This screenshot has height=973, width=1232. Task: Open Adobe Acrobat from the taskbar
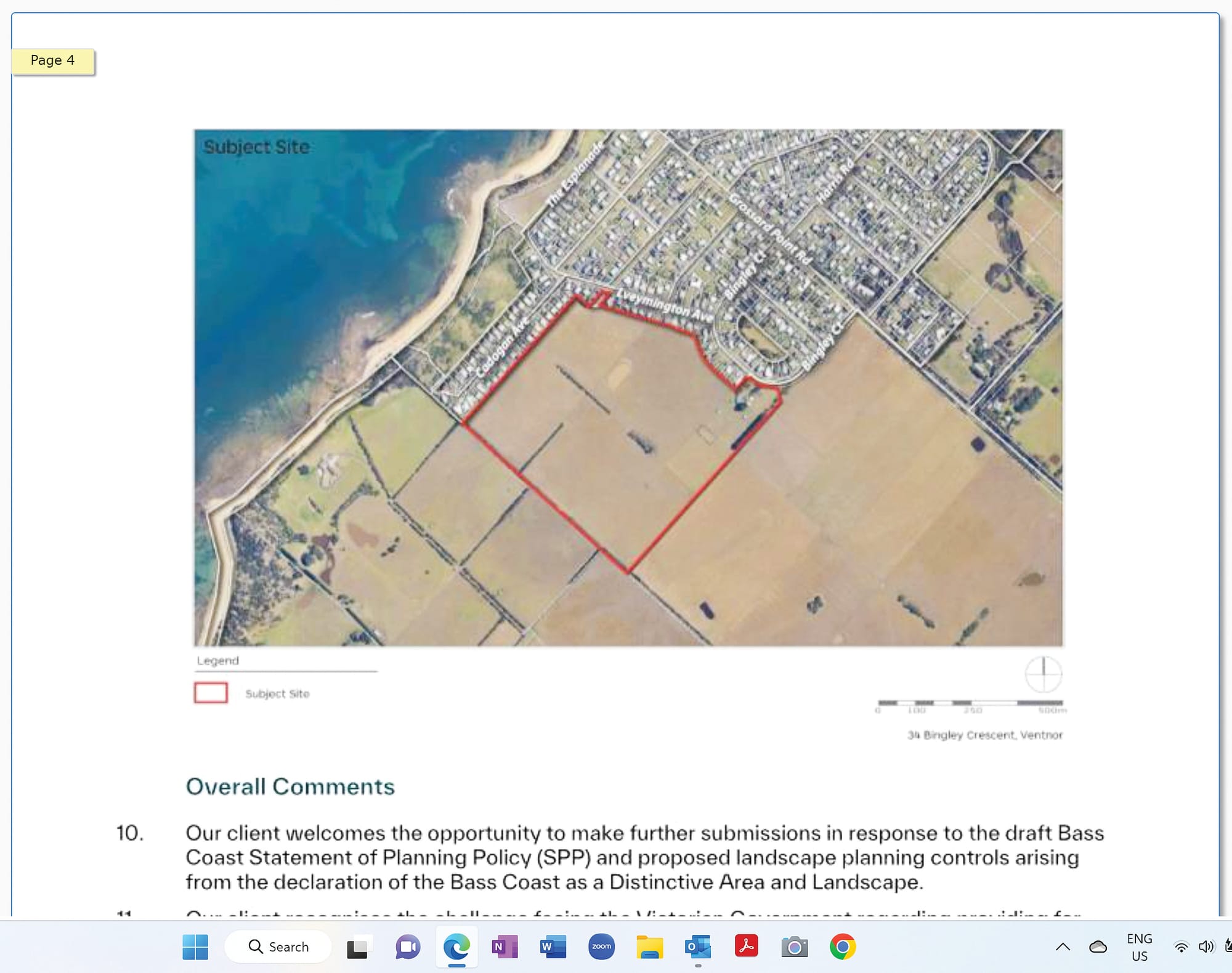pos(746,947)
